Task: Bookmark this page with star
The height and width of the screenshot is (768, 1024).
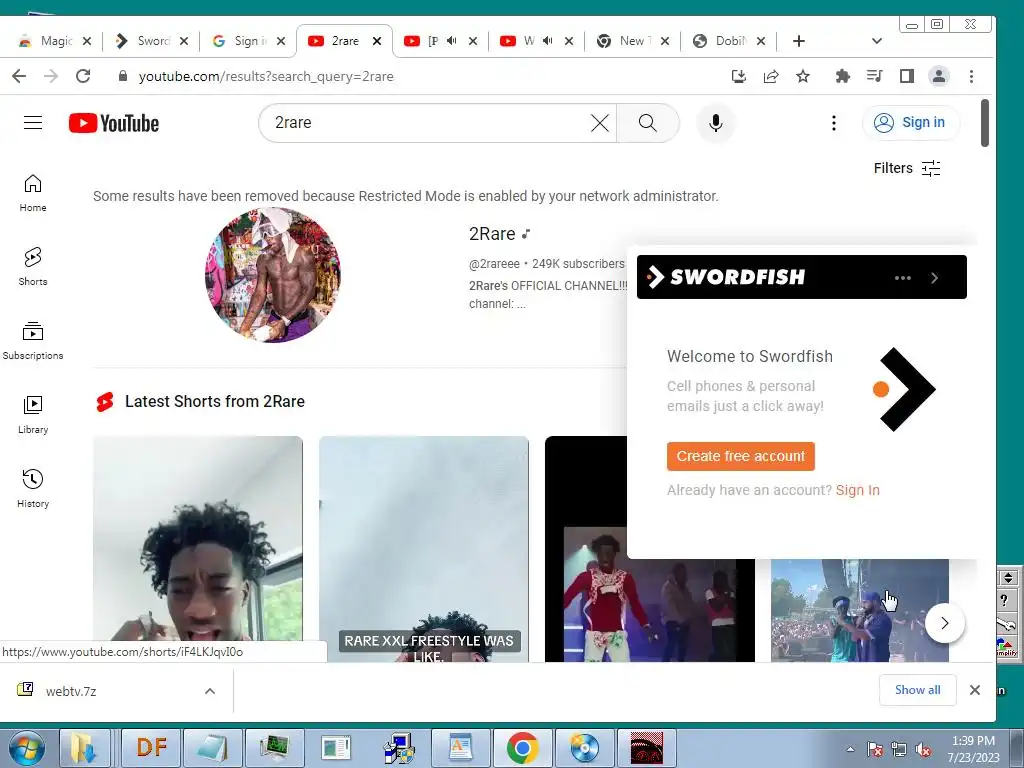Action: 803,76
